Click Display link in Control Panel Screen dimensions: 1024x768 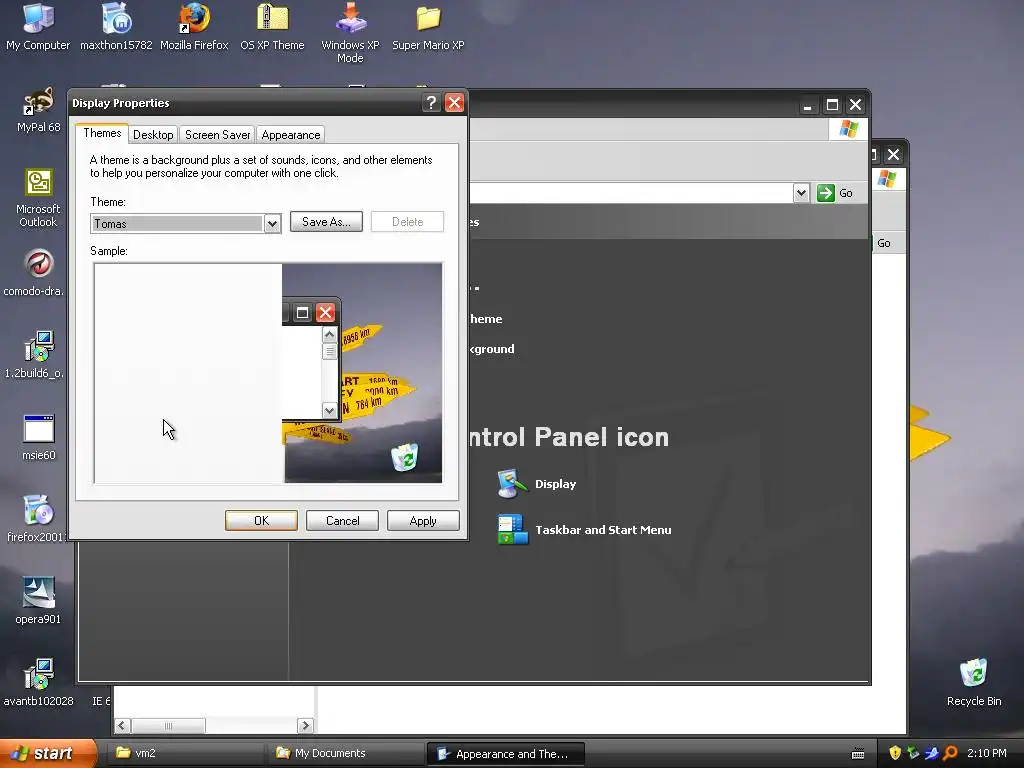[x=556, y=484]
